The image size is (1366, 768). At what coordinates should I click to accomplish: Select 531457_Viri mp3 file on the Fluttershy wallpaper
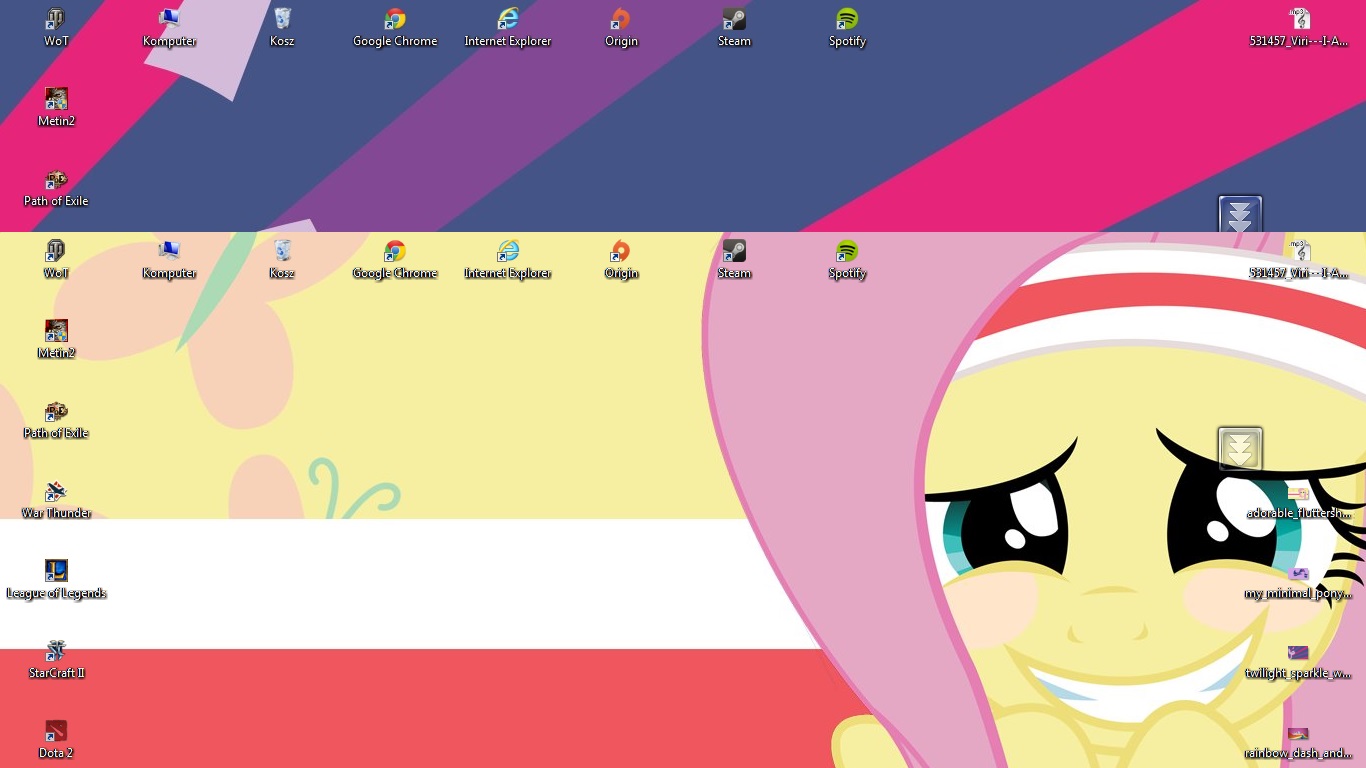(x=1299, y=258)
